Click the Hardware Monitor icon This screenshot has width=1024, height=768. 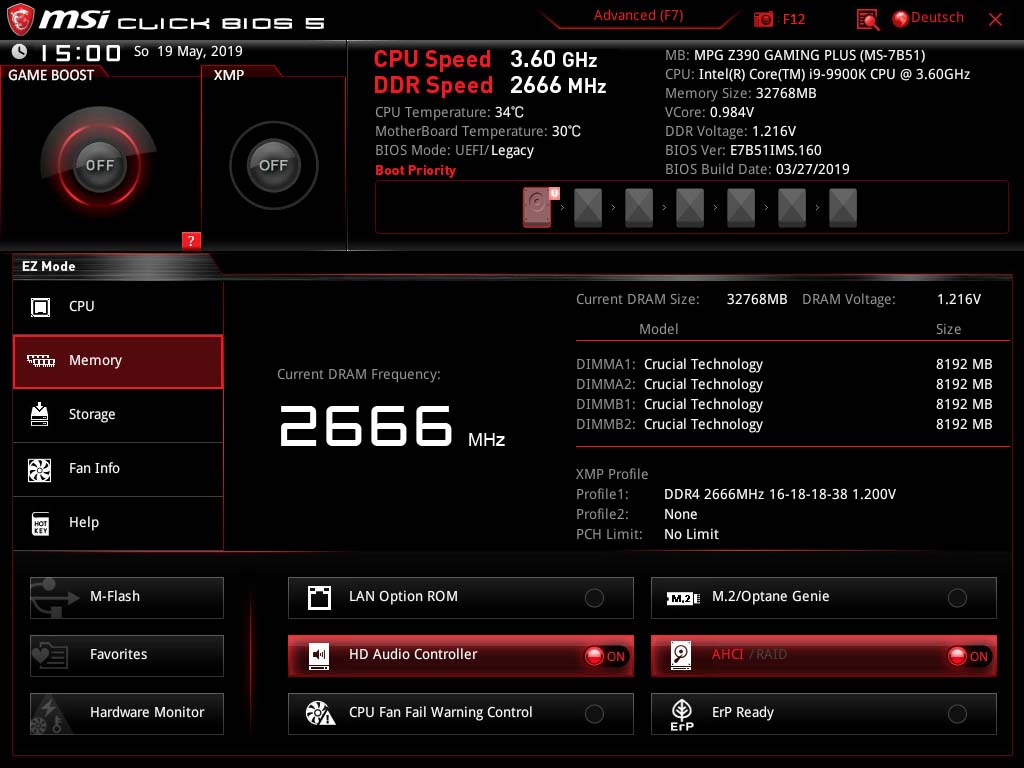pyautogui.click(x=50, y=714)
